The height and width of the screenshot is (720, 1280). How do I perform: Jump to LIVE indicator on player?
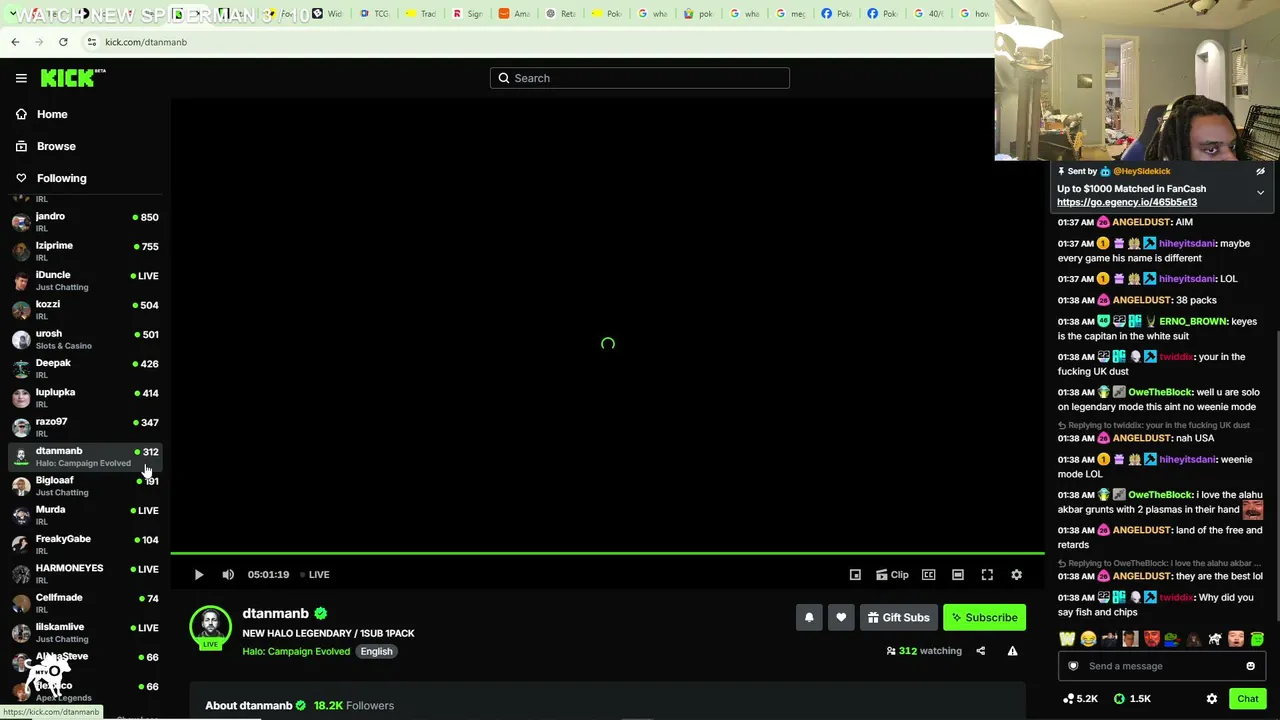[316, 574]
